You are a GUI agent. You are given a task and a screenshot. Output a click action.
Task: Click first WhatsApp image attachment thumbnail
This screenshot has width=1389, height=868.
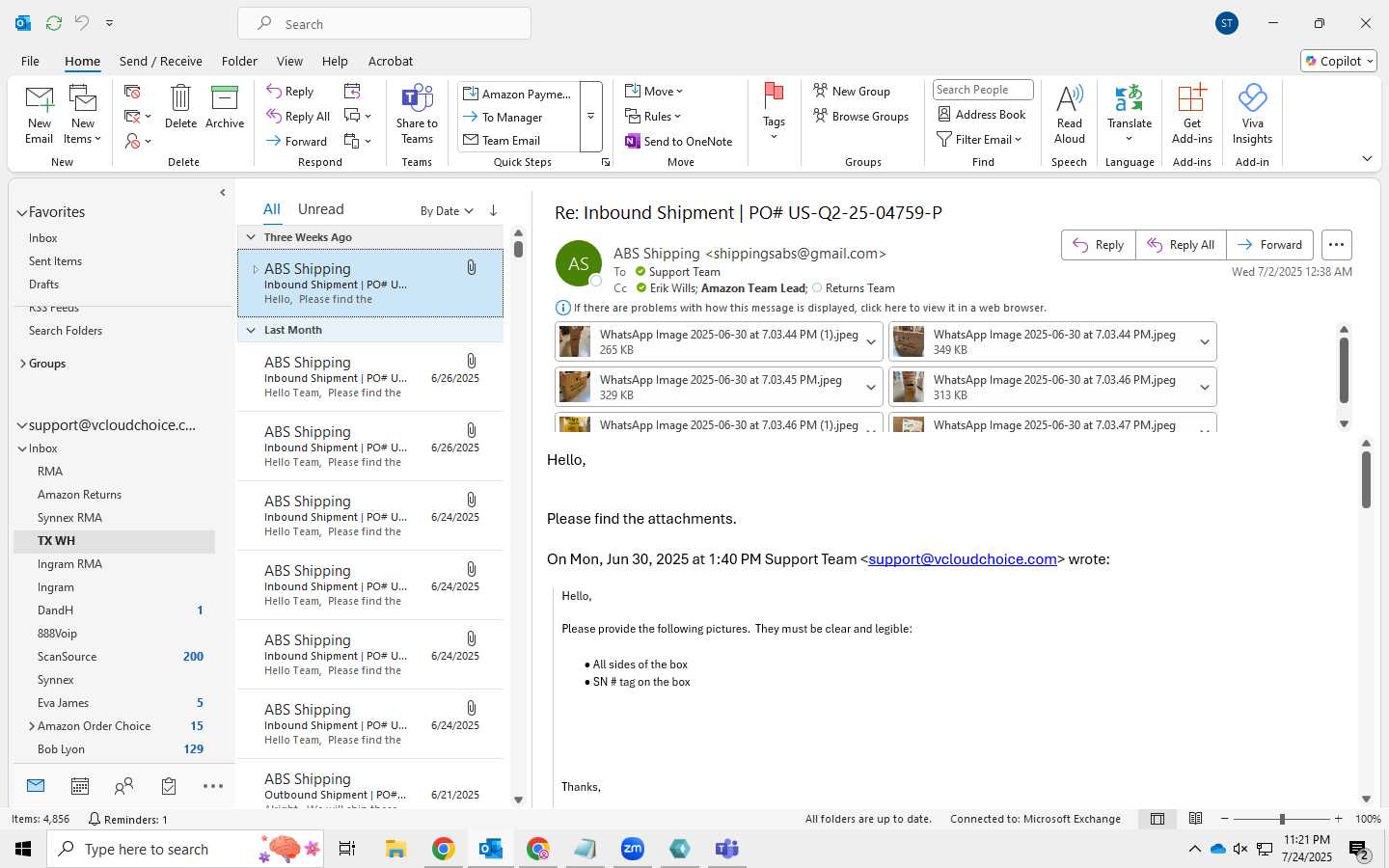pos(575,341)
